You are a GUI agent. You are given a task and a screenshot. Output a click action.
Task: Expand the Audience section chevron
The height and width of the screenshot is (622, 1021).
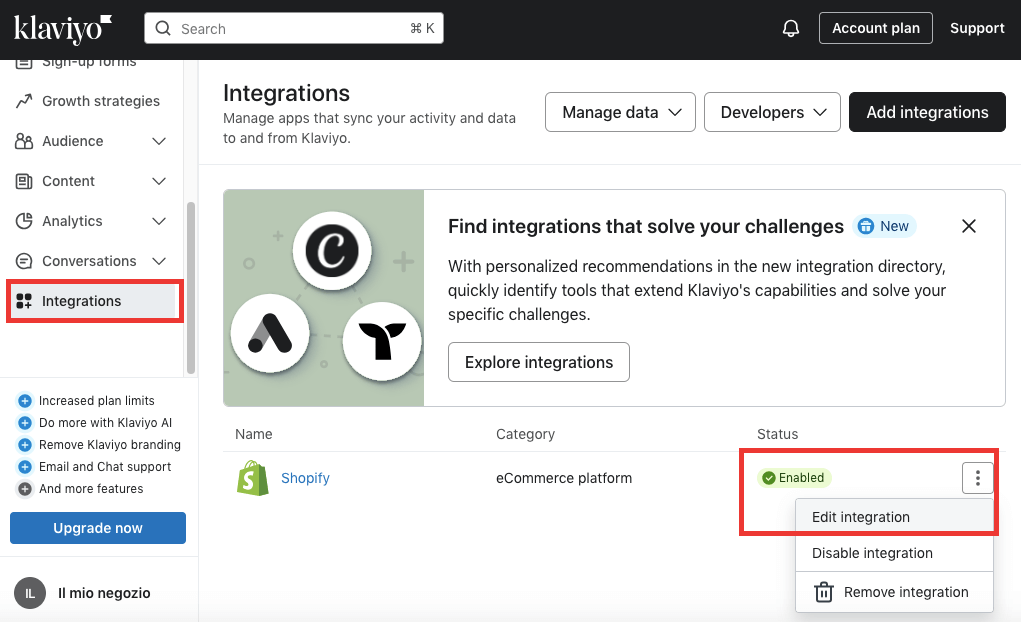[159, 141]
